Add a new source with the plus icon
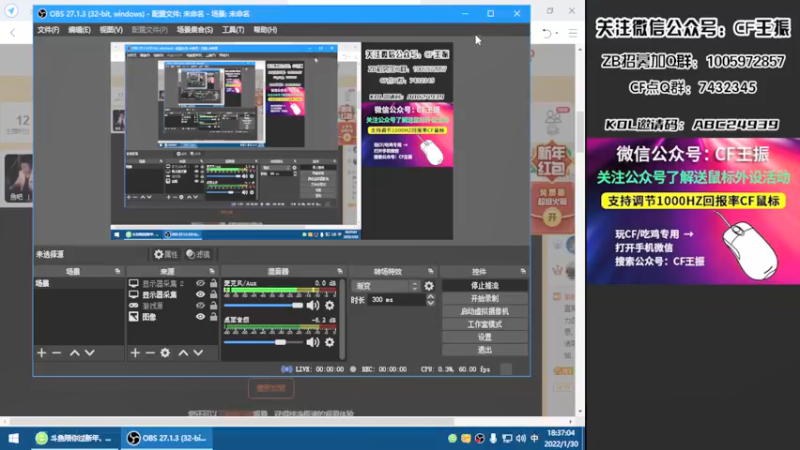This screenshot has height=450, width=800. coord(135,353)
